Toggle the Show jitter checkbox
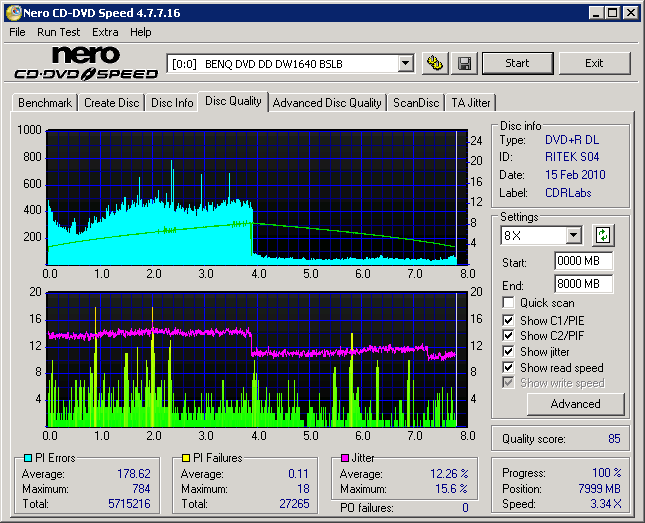 click(509, 351)
